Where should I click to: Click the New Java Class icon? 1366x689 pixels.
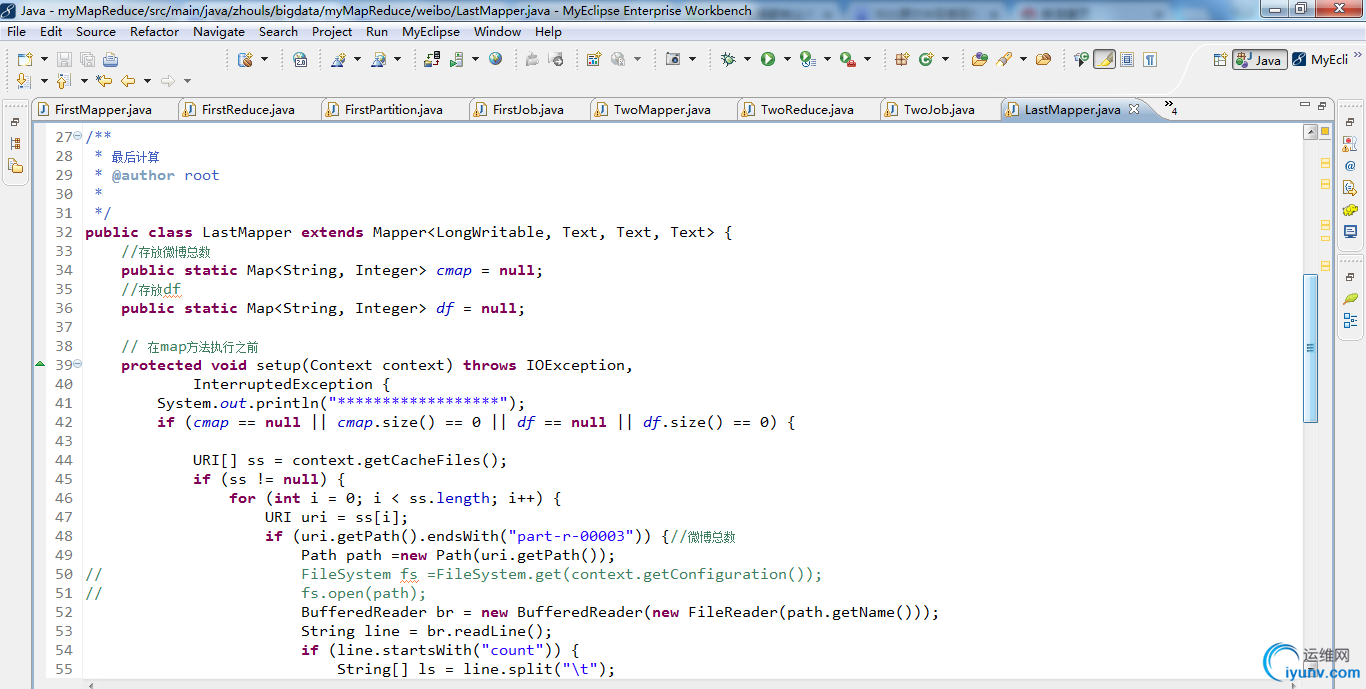tap(926, 60)
